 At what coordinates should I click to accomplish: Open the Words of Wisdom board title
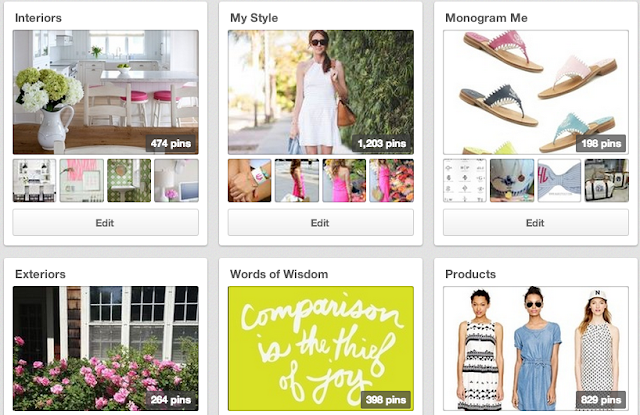[279, 274]
